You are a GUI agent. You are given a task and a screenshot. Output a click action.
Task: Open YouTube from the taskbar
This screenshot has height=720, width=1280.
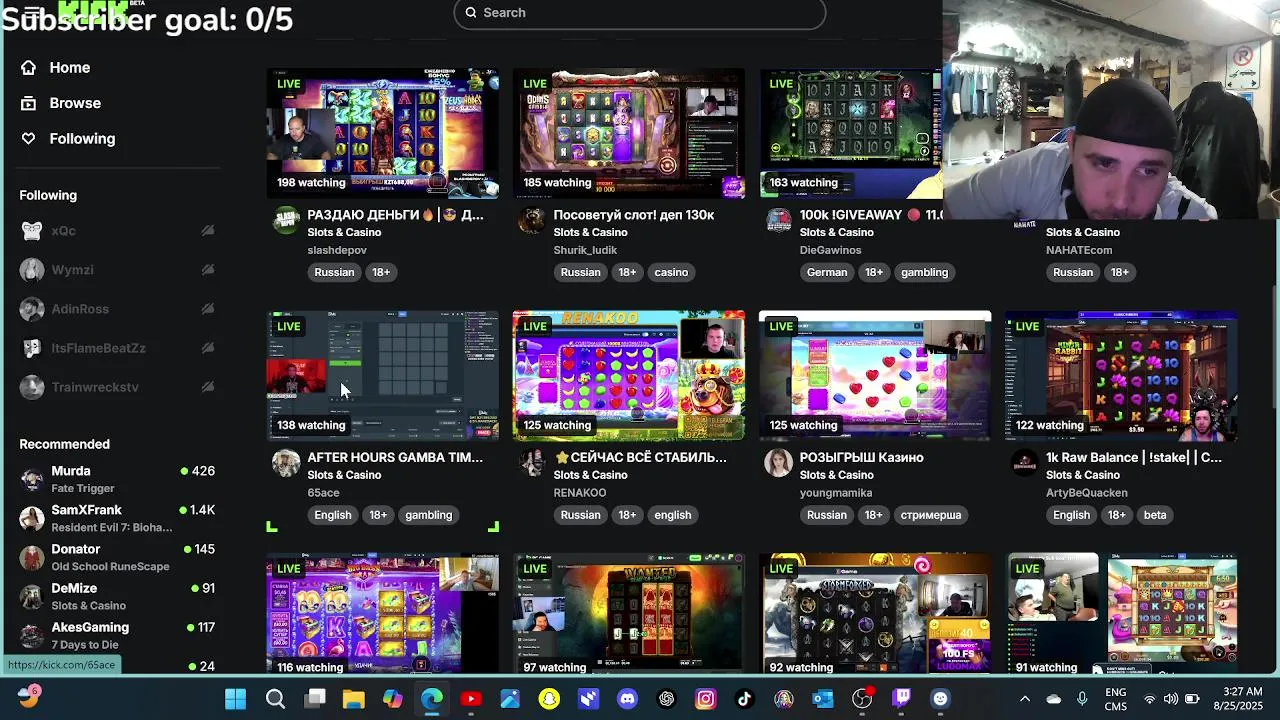coord(471,699)
